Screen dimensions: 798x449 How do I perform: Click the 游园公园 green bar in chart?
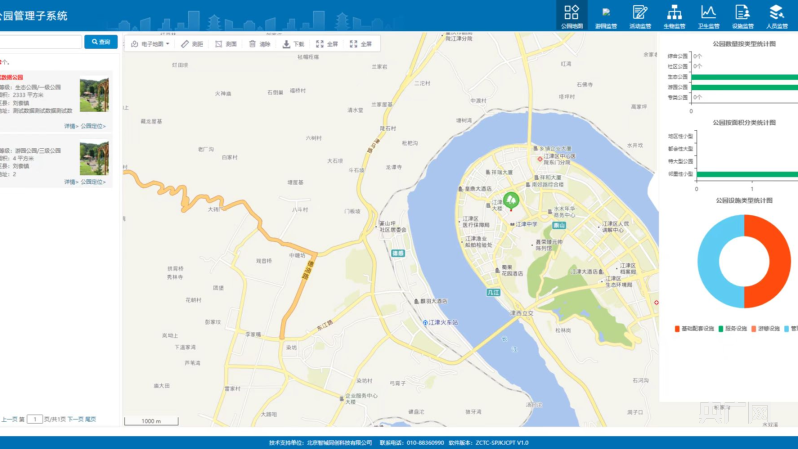pos(745,88)
